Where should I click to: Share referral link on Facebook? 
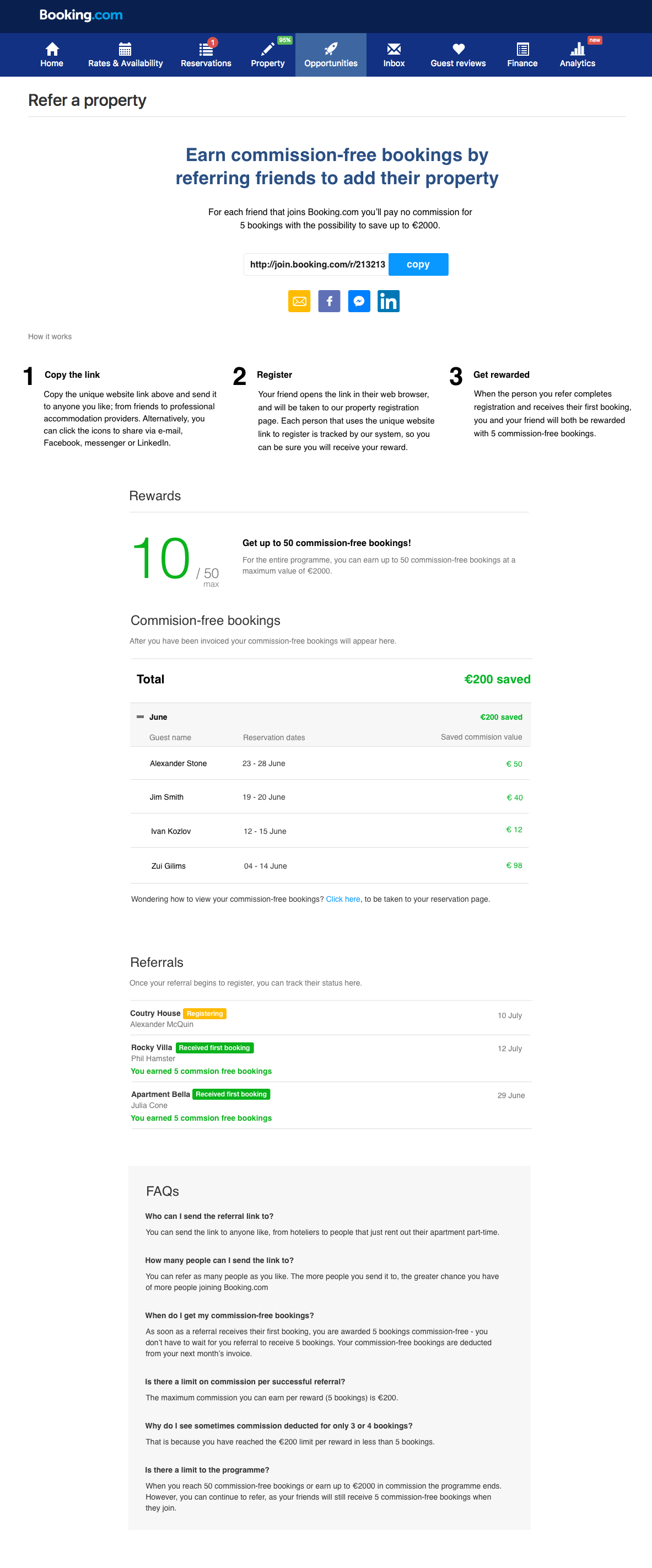[329, 301]
